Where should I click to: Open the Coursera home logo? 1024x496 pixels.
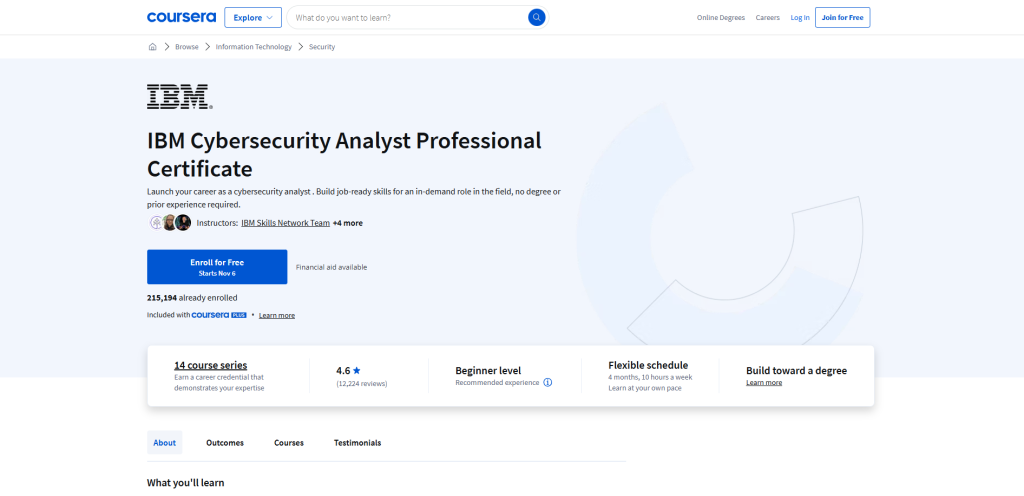click(181, 18)
